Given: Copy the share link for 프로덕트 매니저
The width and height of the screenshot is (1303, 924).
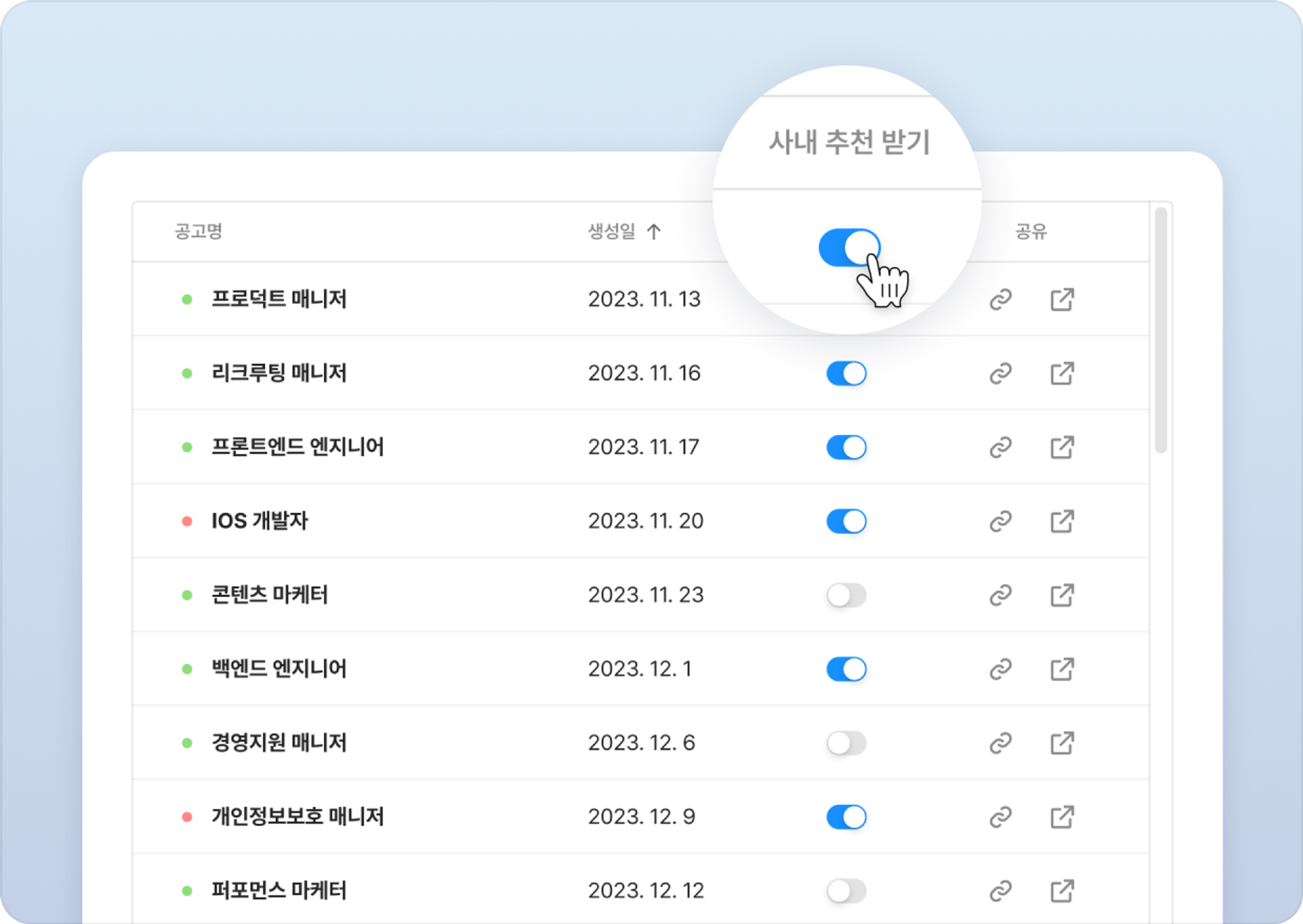Looking at the screenshot, I should click(1000, 300).
